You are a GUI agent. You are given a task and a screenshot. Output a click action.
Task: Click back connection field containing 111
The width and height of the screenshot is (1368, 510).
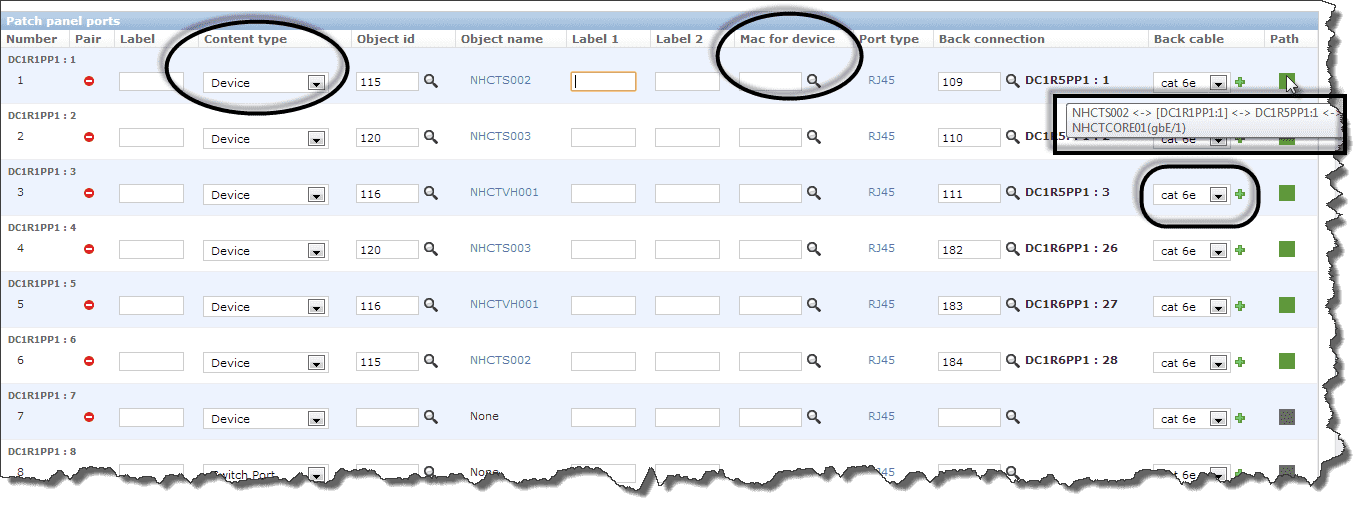click(969, 194)
